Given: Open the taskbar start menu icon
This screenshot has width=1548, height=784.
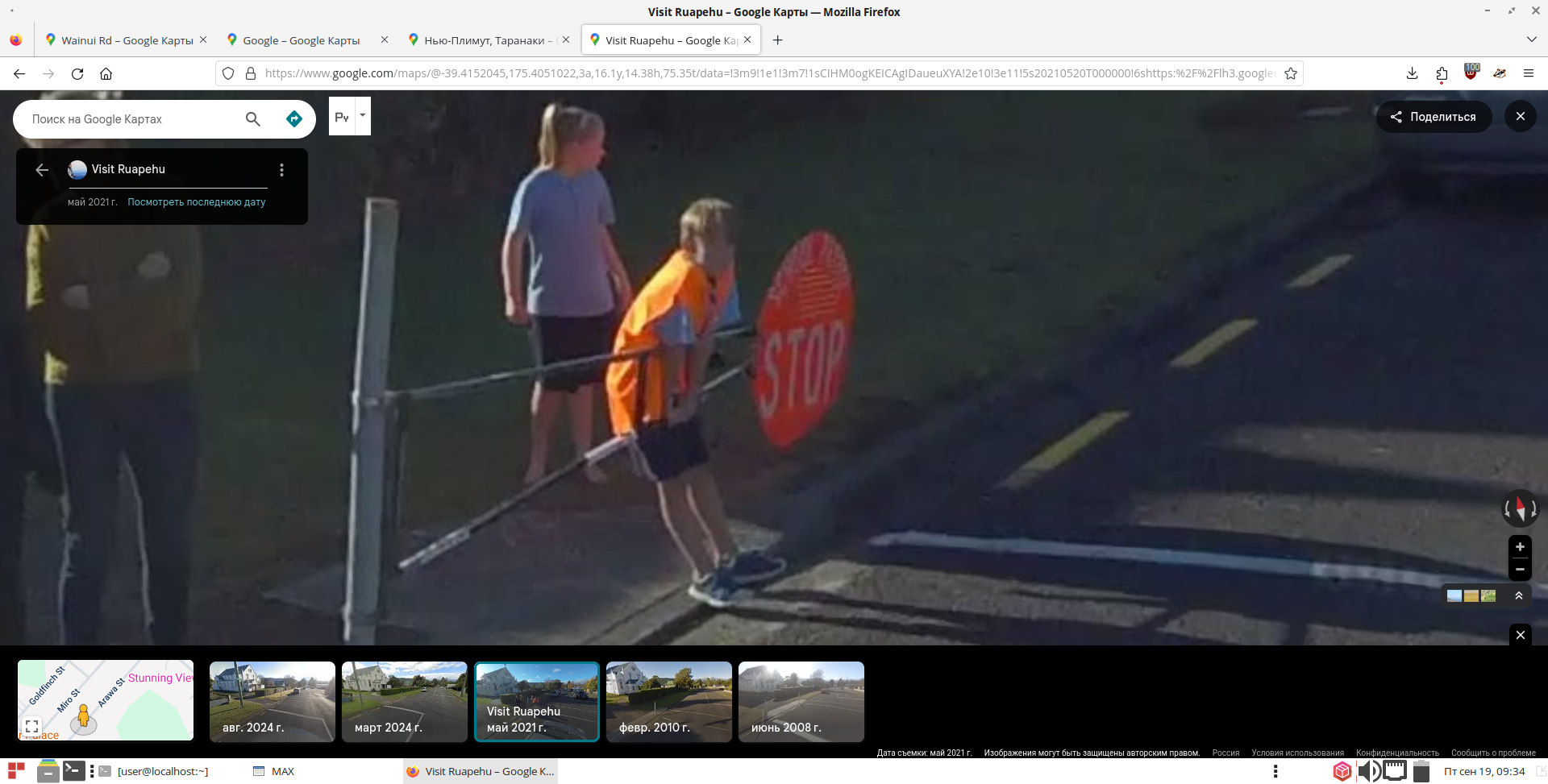Looking at the screenshot, I should 16,771.
